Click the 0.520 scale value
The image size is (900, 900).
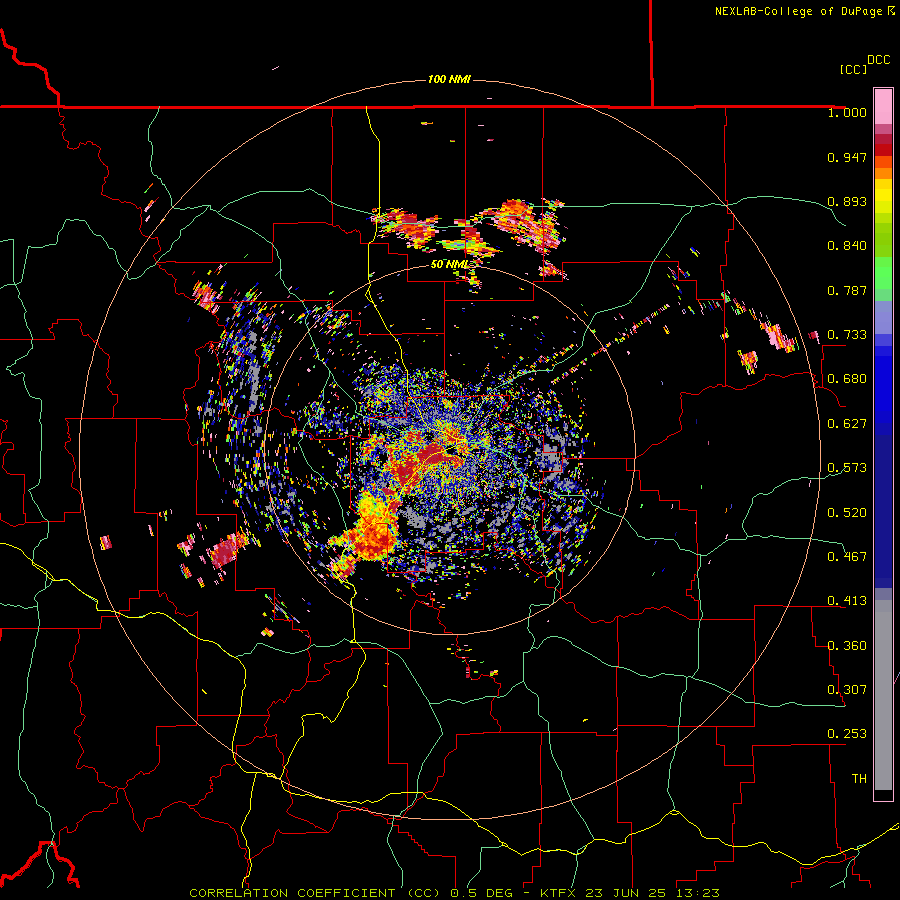[x=847, y=513]
